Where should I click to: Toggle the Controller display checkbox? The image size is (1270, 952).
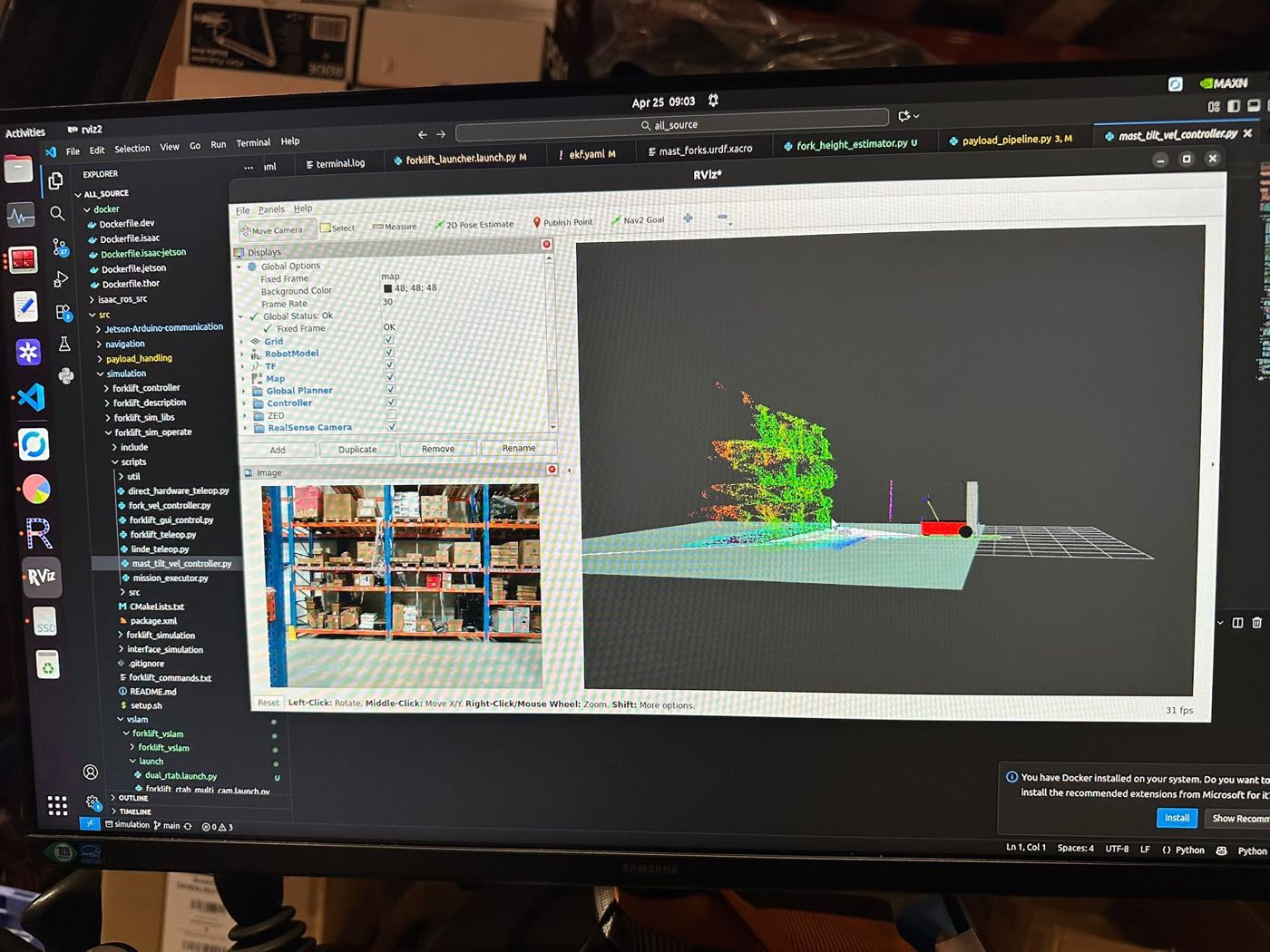click(391, 402)
